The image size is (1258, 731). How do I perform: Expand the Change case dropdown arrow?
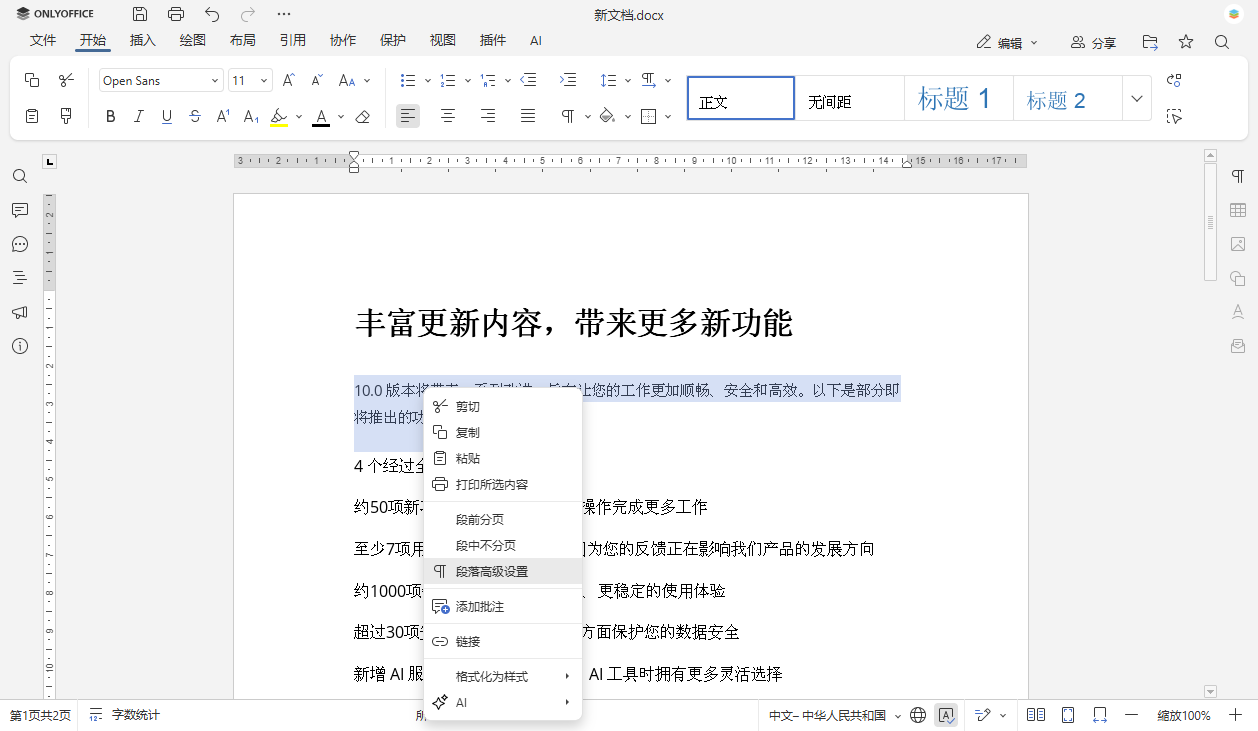pos(367,81)
